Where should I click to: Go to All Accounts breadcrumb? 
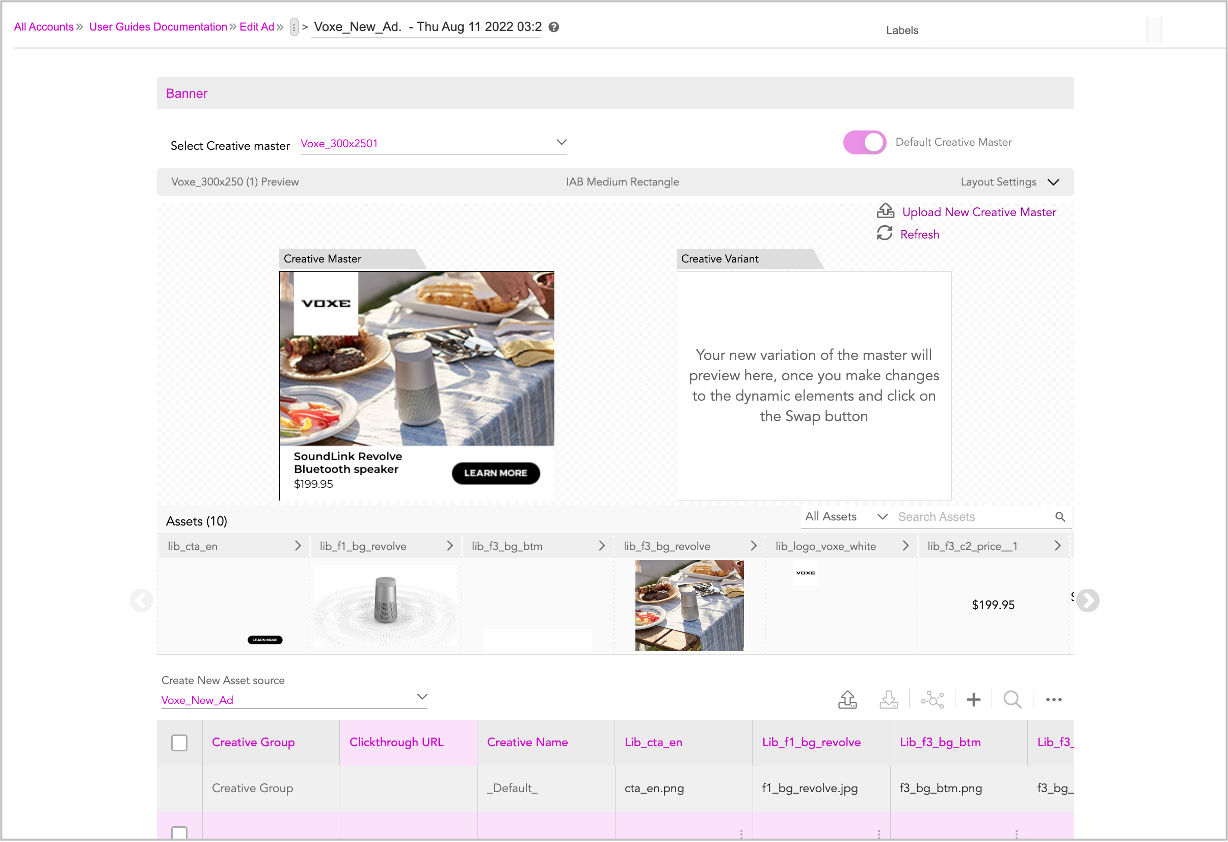[x=43, y=27]
